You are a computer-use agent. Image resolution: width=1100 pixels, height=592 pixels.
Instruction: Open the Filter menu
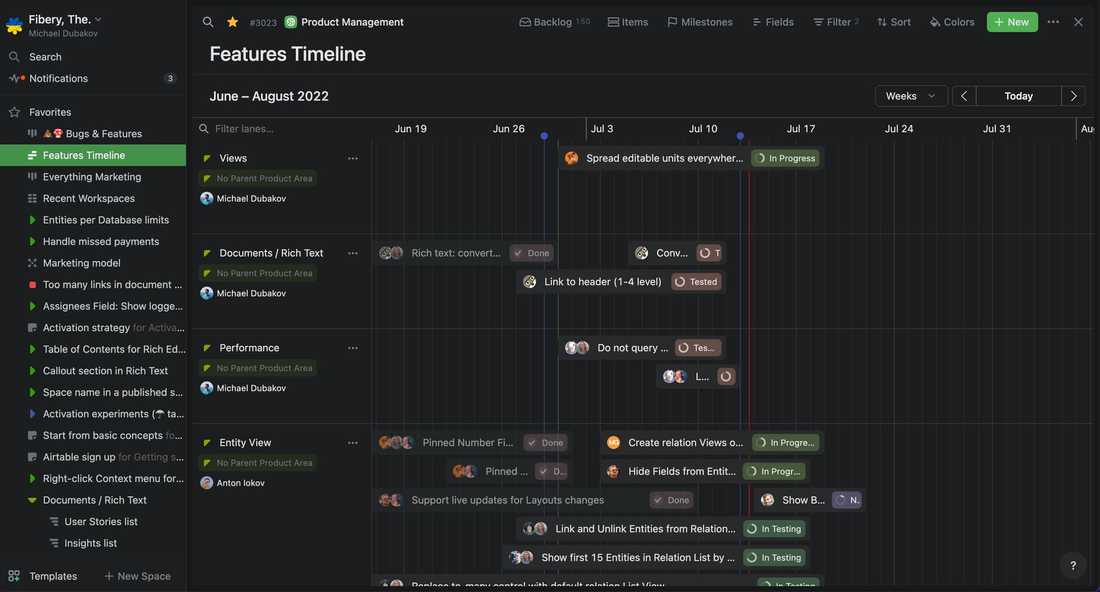point(835,22)
